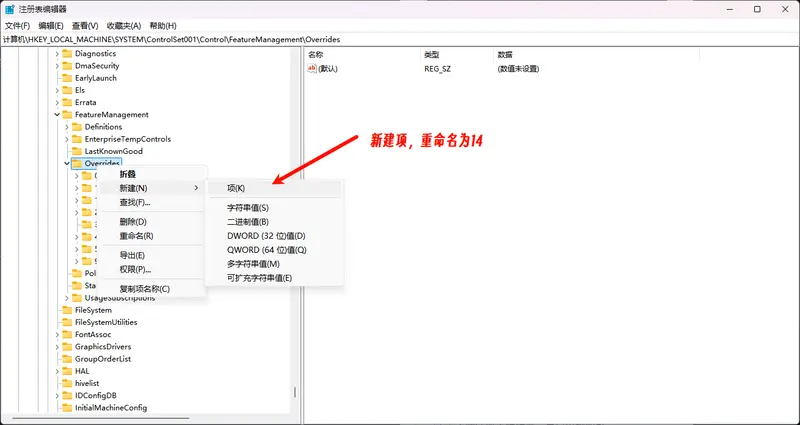Viewport: 800px width, 425px height.
Task: Expand the Els tree node
Action: (57, 90)
